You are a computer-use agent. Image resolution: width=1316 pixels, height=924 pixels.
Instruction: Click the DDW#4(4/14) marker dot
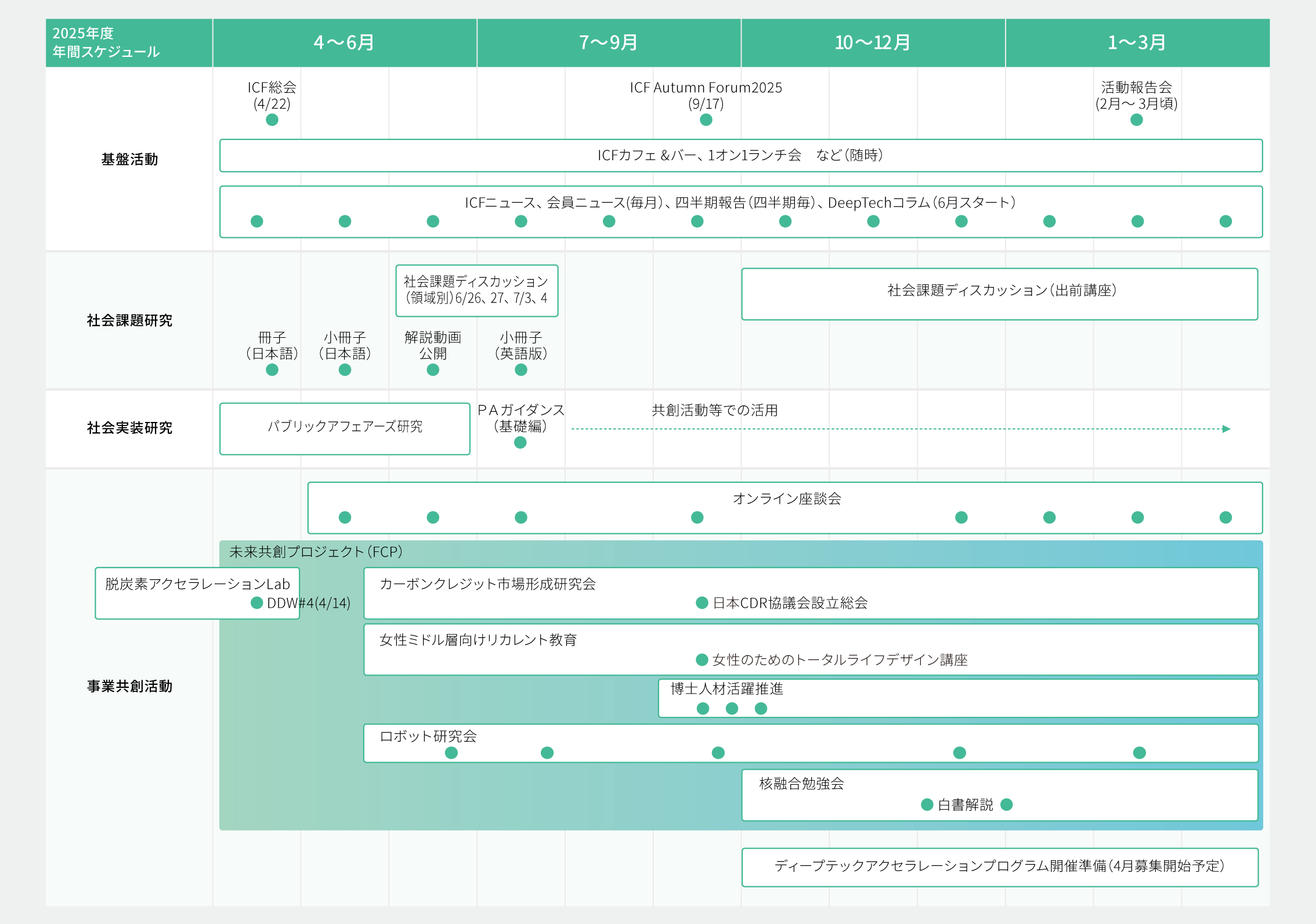[256, 603]
